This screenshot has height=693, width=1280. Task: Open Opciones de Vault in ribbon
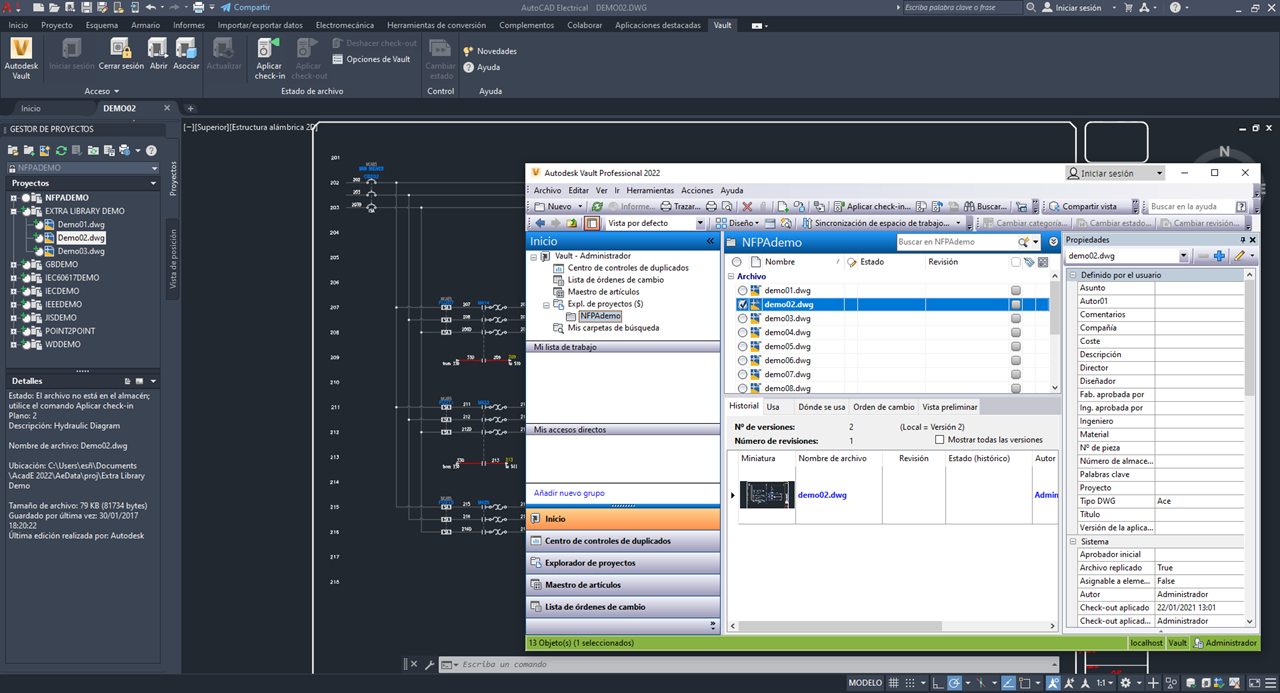click(x=371, y=59)
